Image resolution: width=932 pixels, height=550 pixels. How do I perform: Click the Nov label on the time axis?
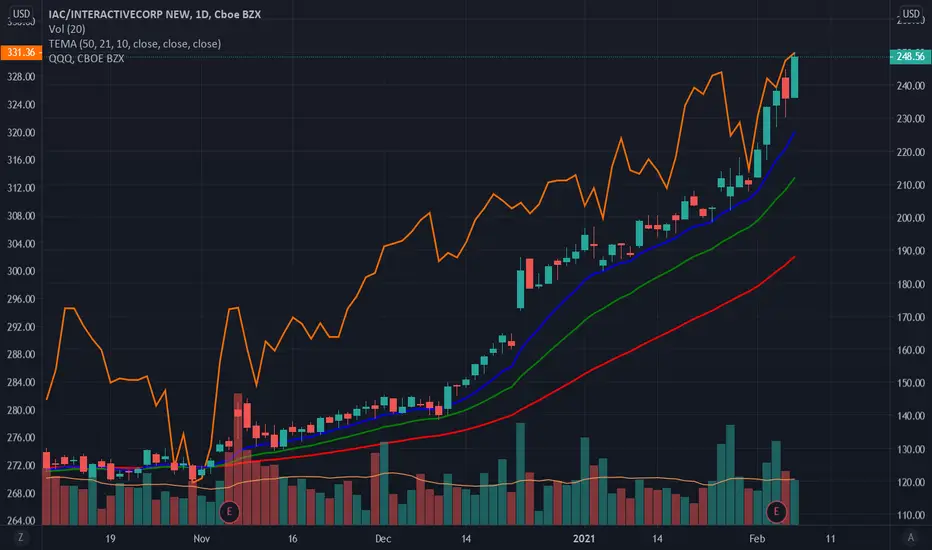[x=201, y=539]
